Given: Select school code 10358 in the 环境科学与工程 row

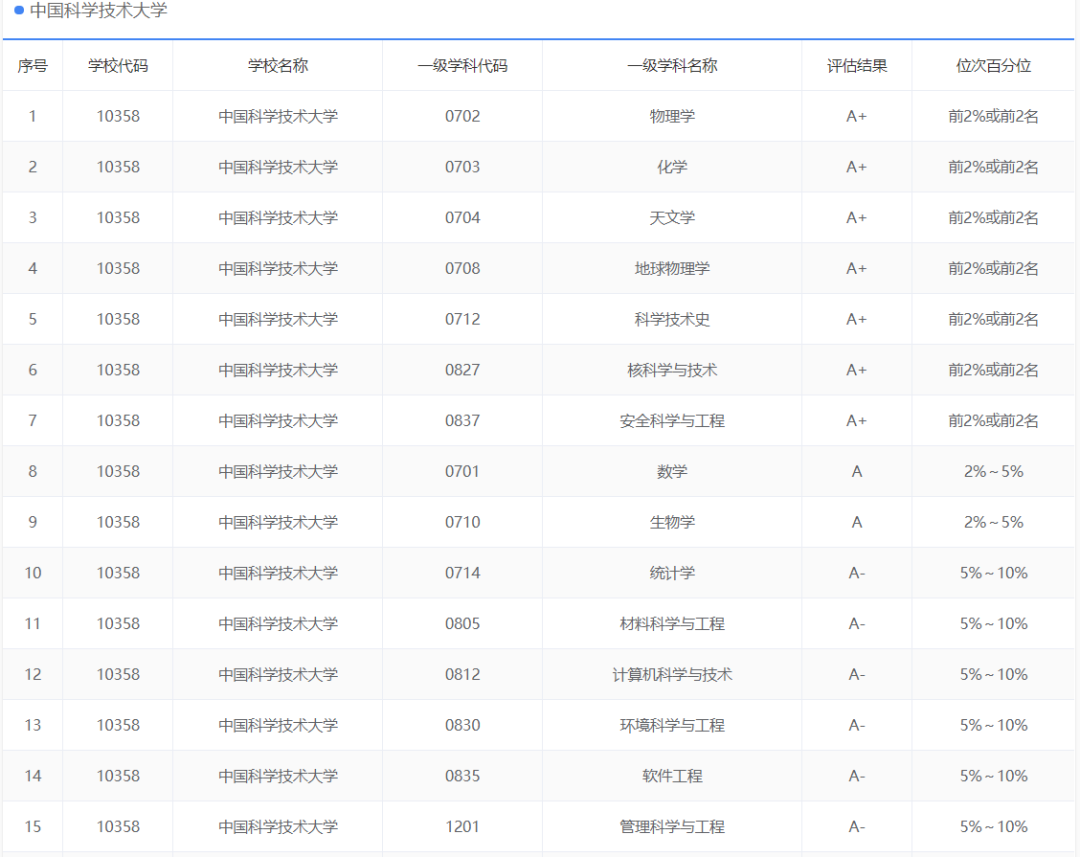Looking at the screenshot, I should coord(118,725).
